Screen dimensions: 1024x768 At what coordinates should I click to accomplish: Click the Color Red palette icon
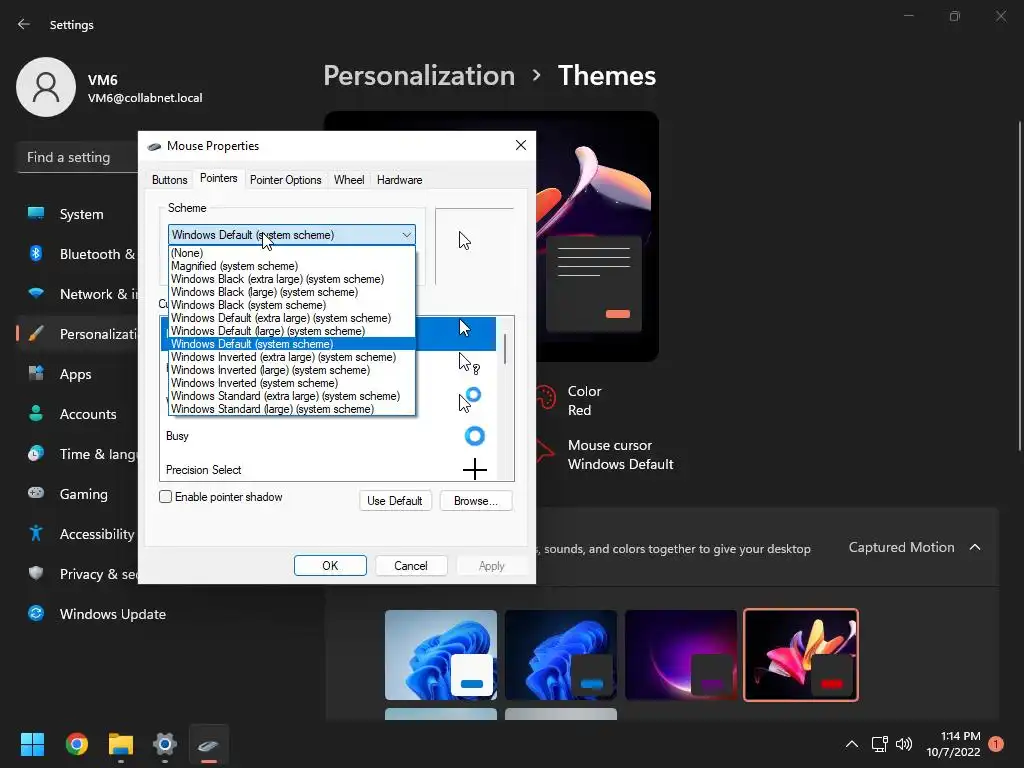coord(545,397)
